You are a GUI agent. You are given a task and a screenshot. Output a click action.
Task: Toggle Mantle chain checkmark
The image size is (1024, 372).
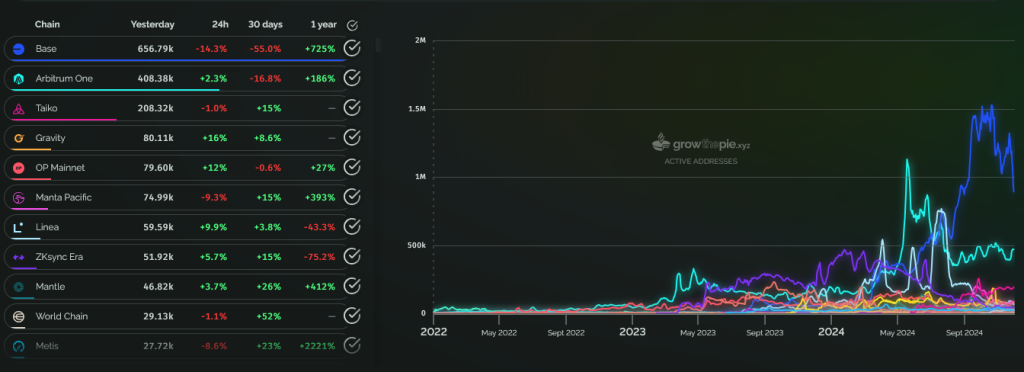[352, 286]
